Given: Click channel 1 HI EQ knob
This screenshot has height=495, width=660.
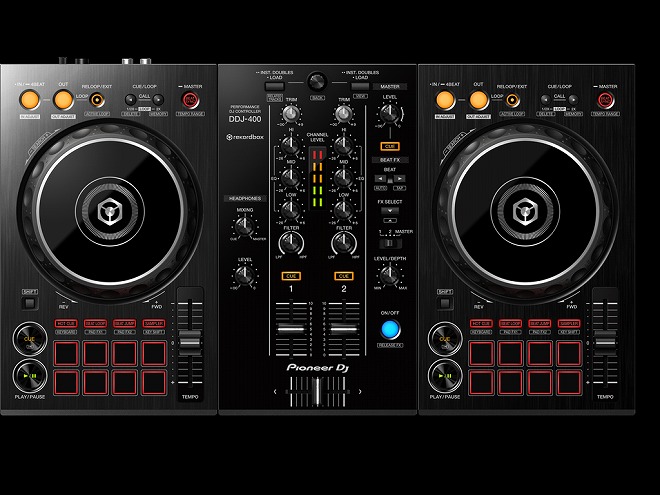Looking at the screenshot, I should point(290,146).
